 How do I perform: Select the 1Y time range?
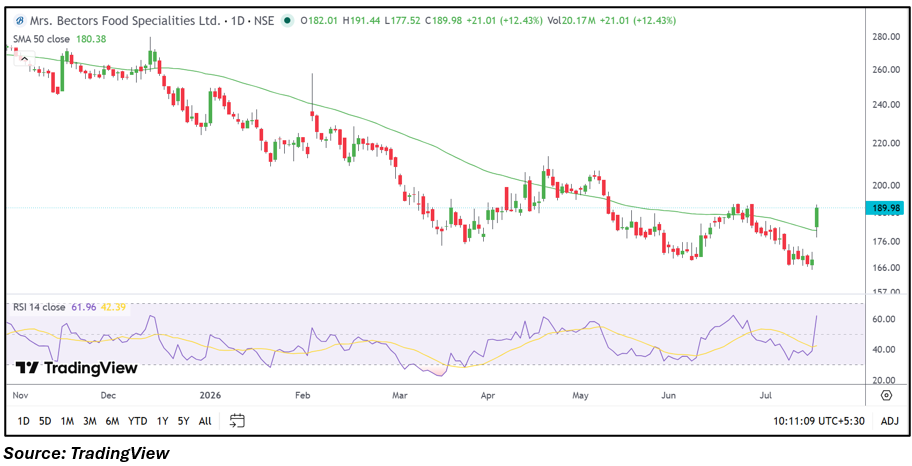pyautogui.click(x=162, y=421)
